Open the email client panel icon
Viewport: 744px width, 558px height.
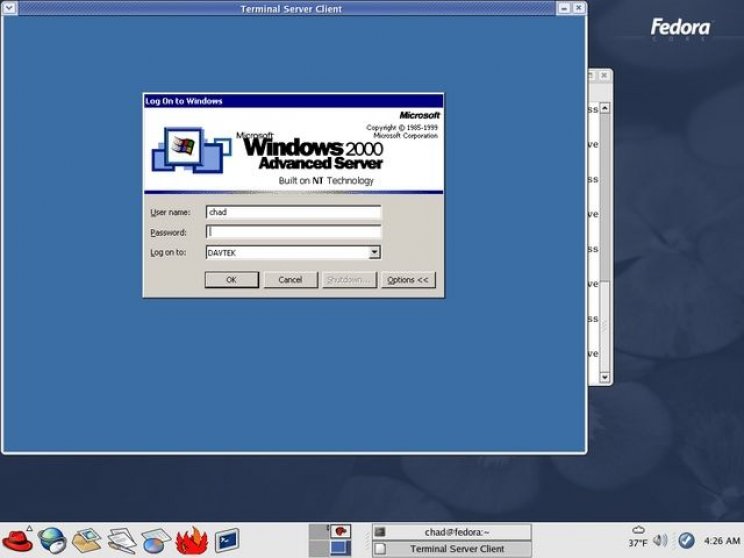click(86, 540)
